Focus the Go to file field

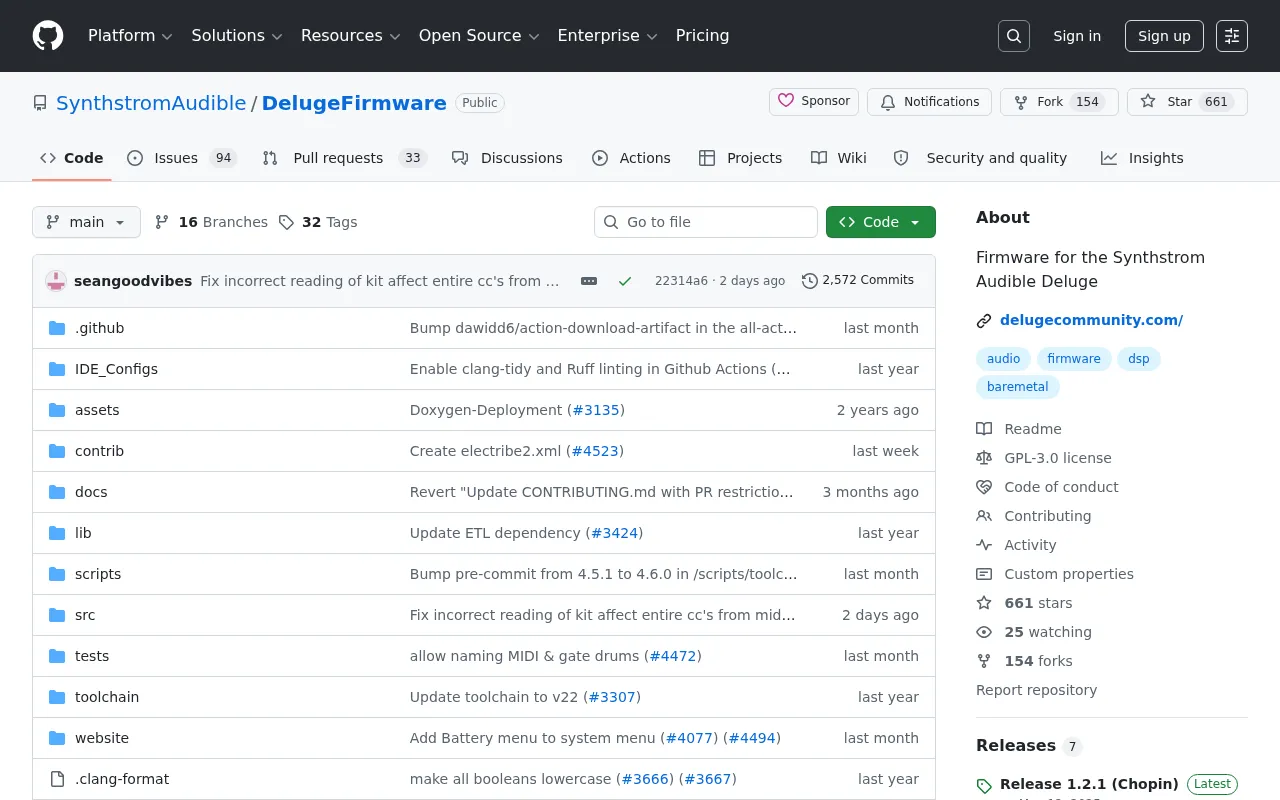pyautogui.click(x=706, y=222)
